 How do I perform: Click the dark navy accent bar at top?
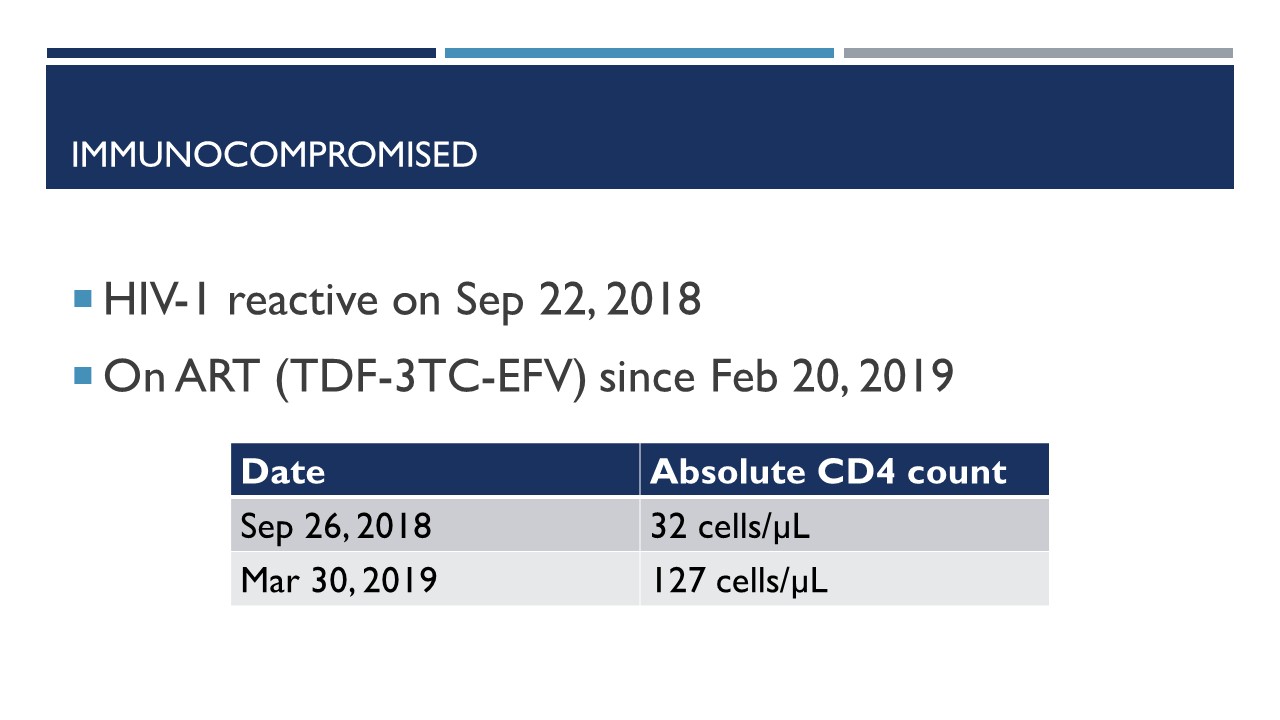click(241, 53)
